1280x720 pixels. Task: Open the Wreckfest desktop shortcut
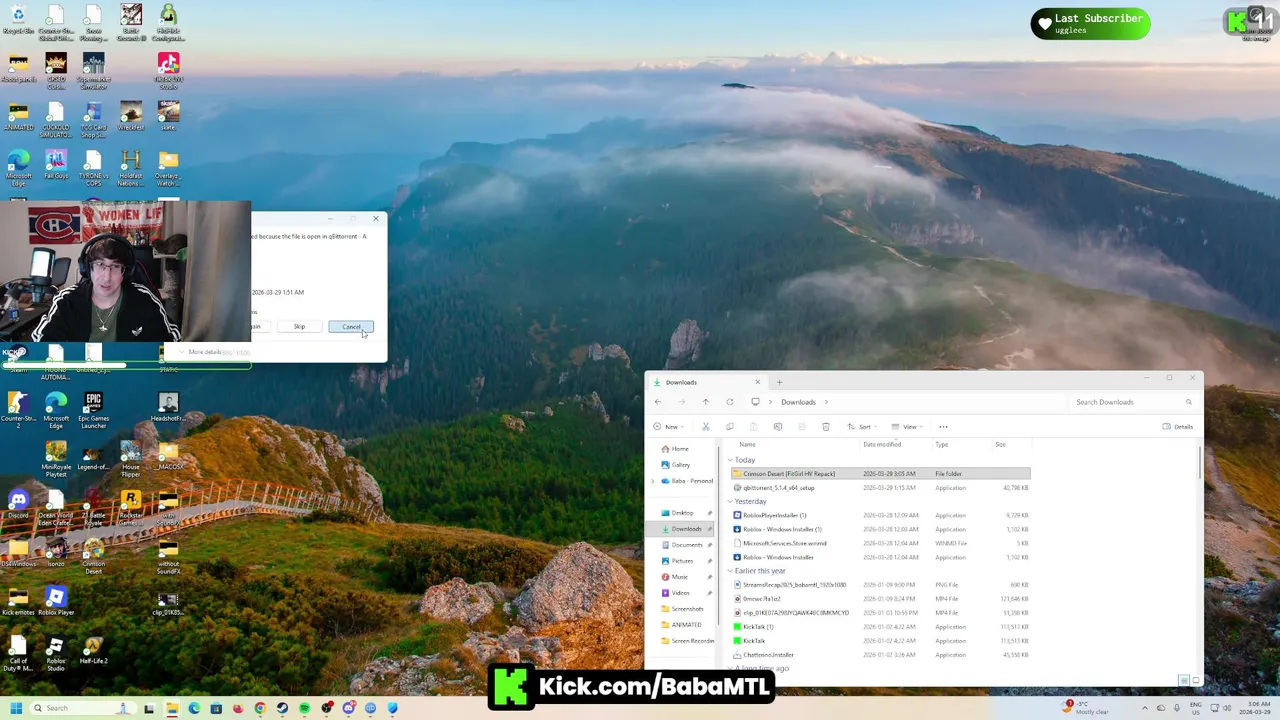tap(131, 115)
